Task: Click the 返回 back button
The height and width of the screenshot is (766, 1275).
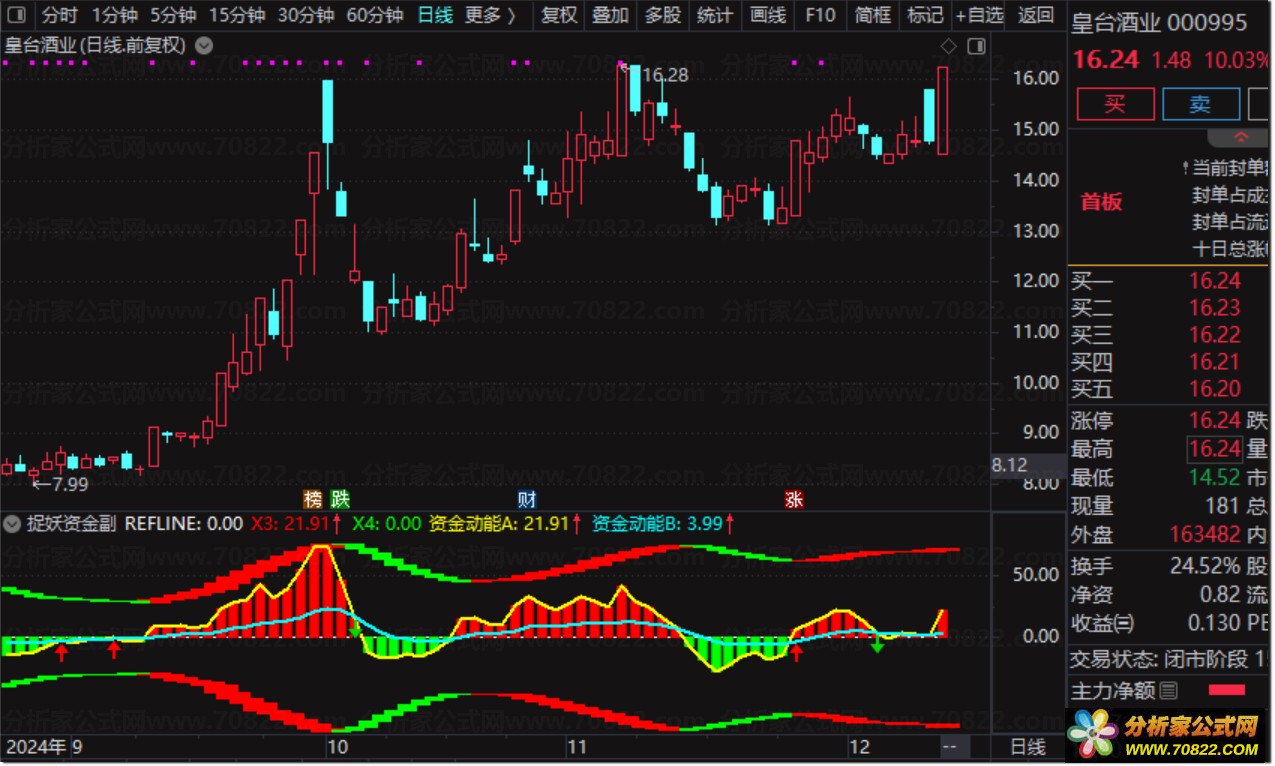Action: (x=1035, y=15)
